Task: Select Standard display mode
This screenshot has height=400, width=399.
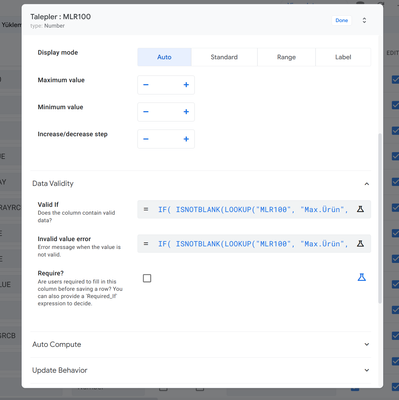Action: click(224, 57)
